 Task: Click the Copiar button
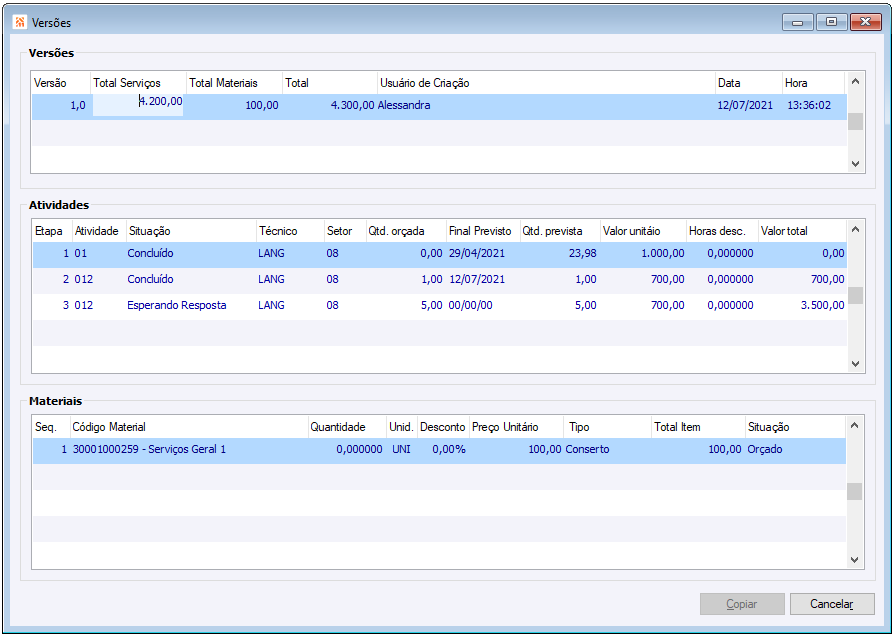741,604
